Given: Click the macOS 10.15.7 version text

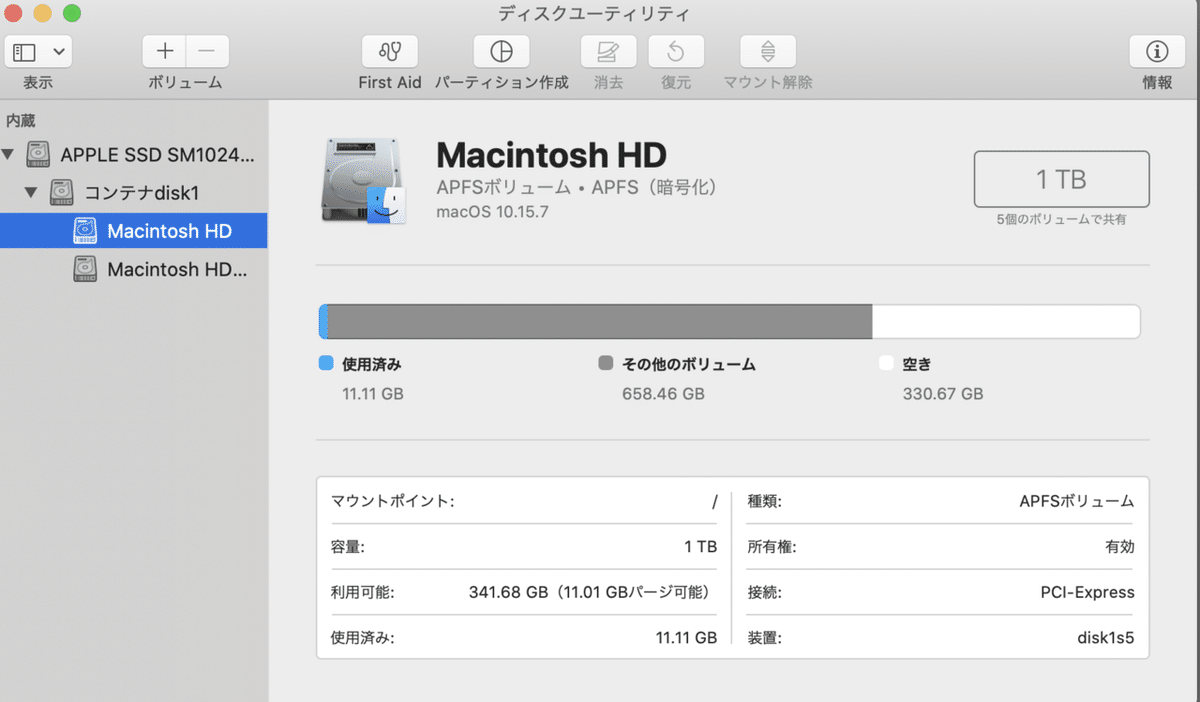Looking at the screenshot, I should (492, 212).
